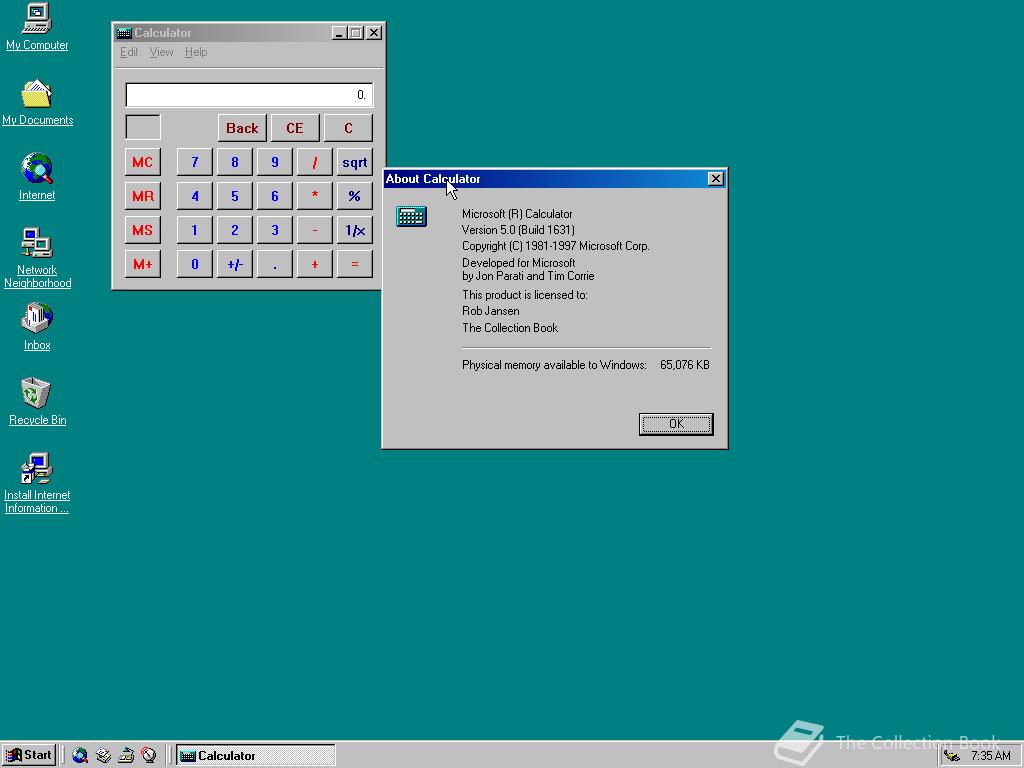Screen dimensions: 1024x768
Task: Open the Start menu
Action: coord(29,756)
